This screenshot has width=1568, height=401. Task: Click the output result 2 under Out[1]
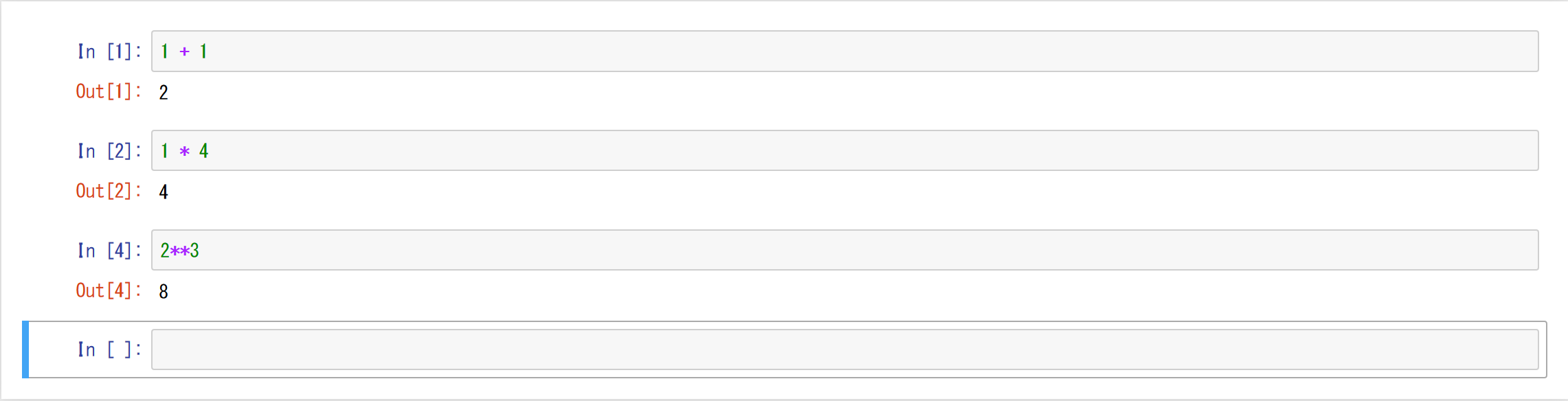click(x=164, y=93)
